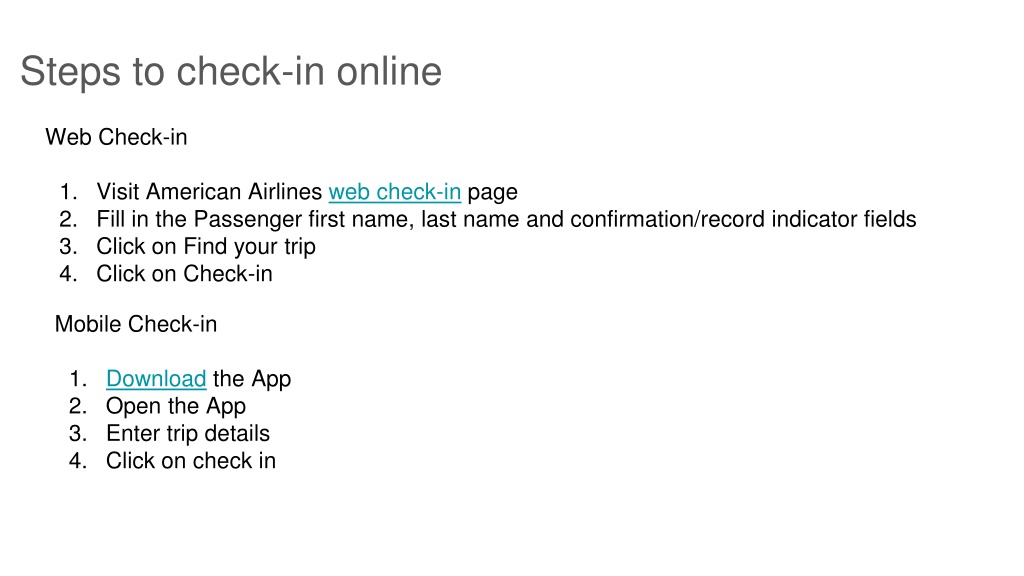This screenshot has width=1024, height=576.
Task: Click list number 3 of Web Check-in
Action: point(68,247)
